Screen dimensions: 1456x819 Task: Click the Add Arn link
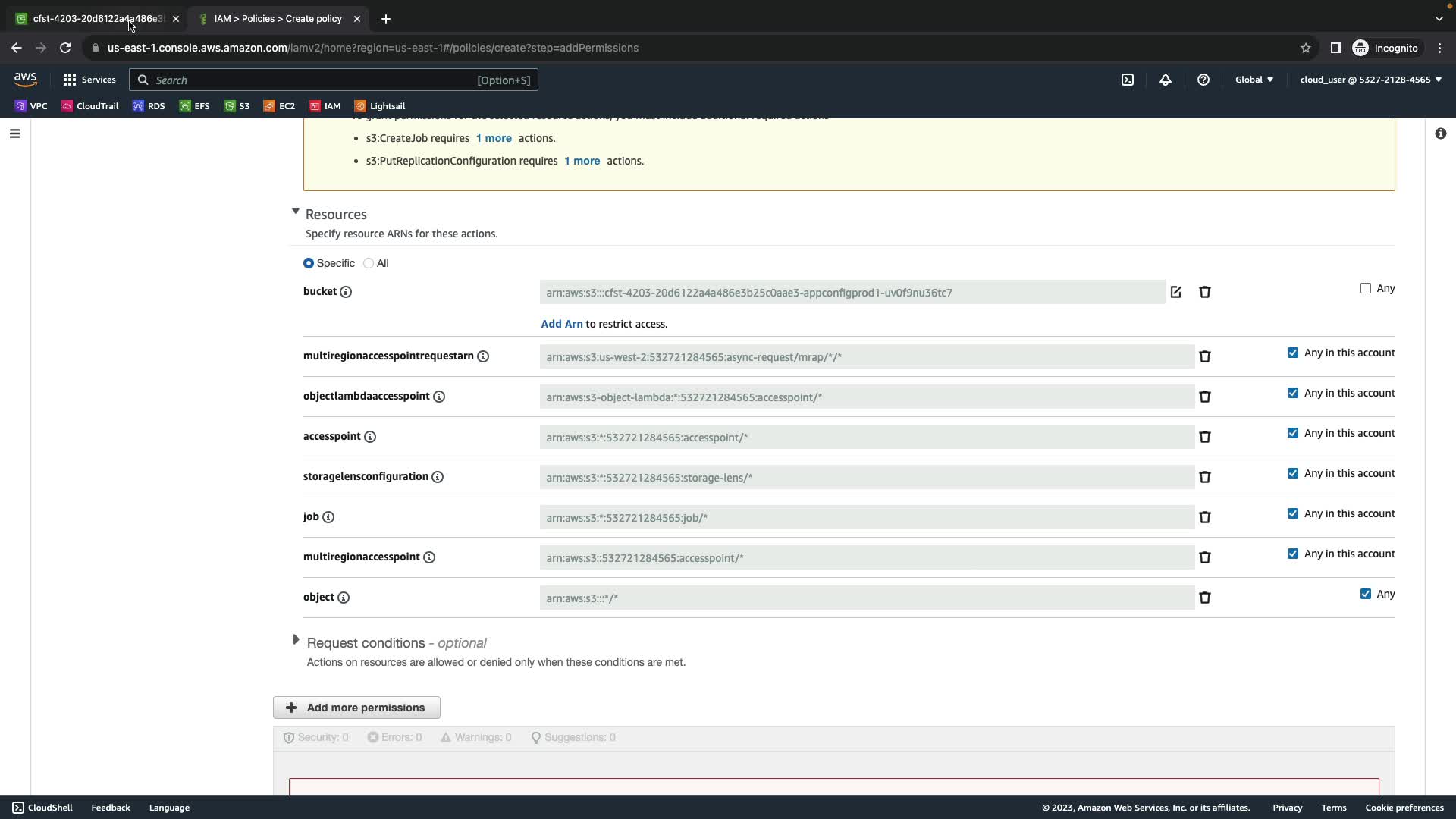pyautogui.click(x=561, y=324)
